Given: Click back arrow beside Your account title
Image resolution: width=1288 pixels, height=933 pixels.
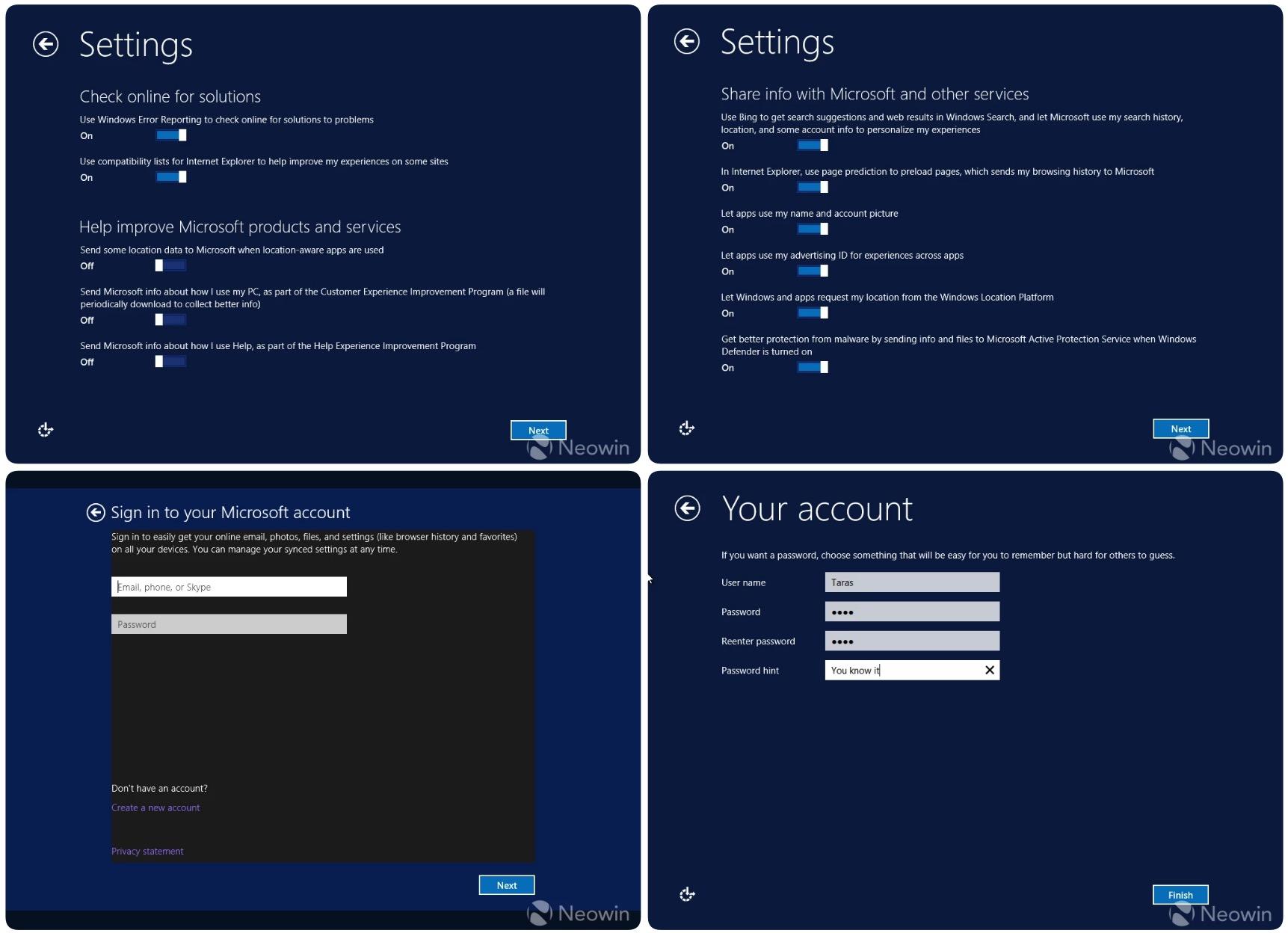Looking at the screenshot, I should tap(687, 508).
